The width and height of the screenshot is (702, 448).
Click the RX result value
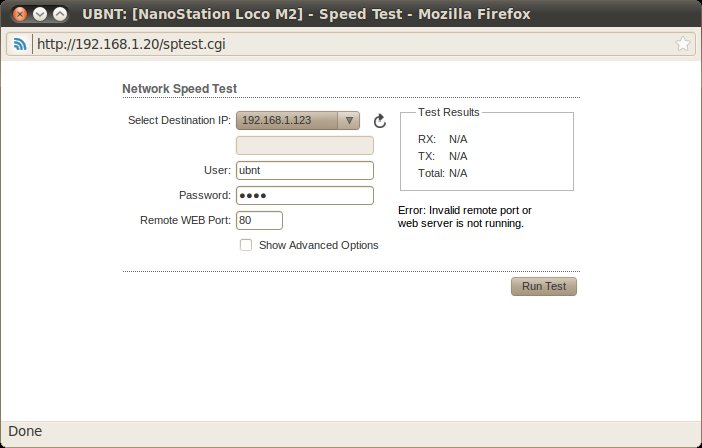point(458,139)
